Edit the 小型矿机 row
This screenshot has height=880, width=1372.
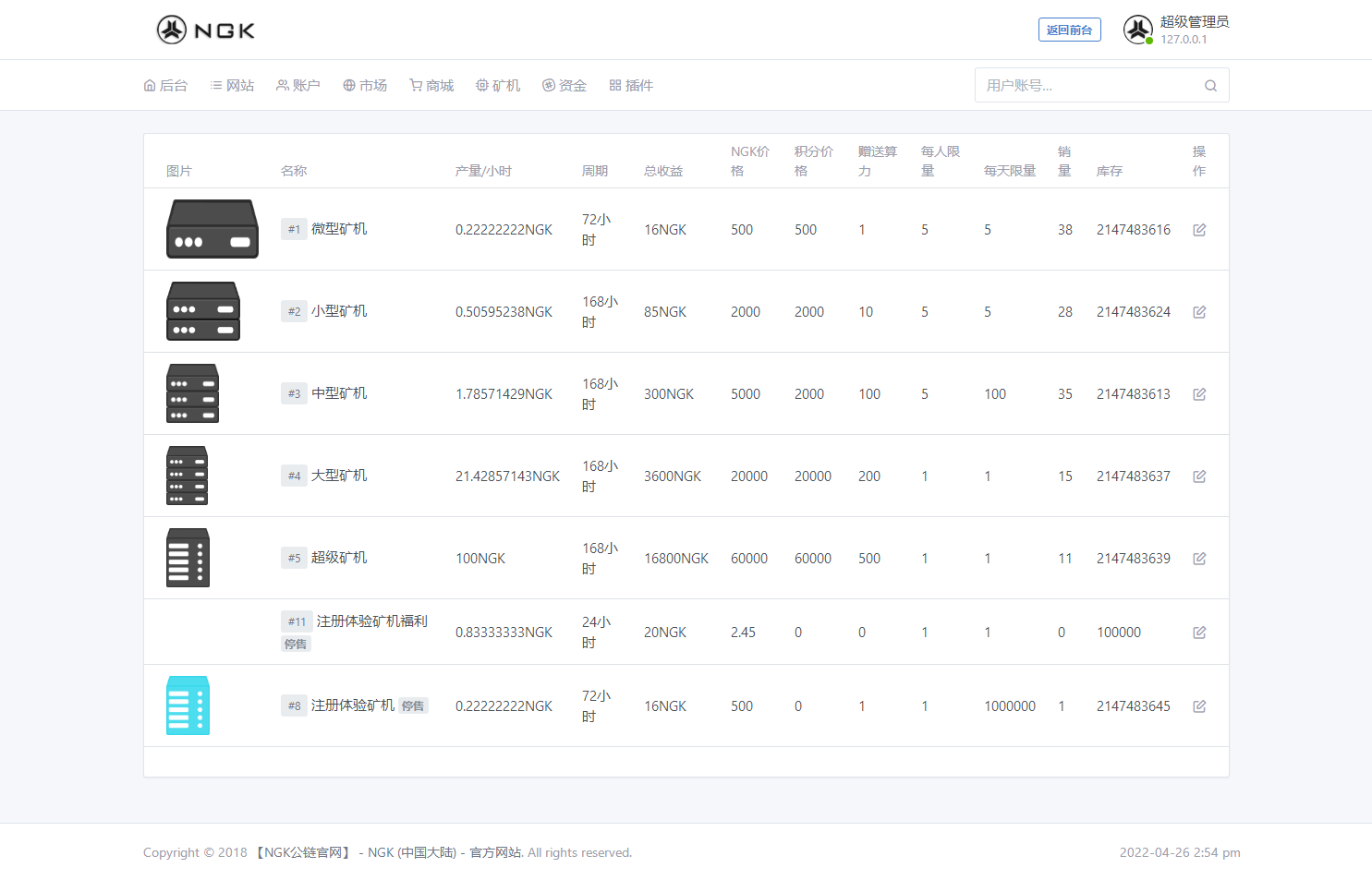pos(1199,312)
